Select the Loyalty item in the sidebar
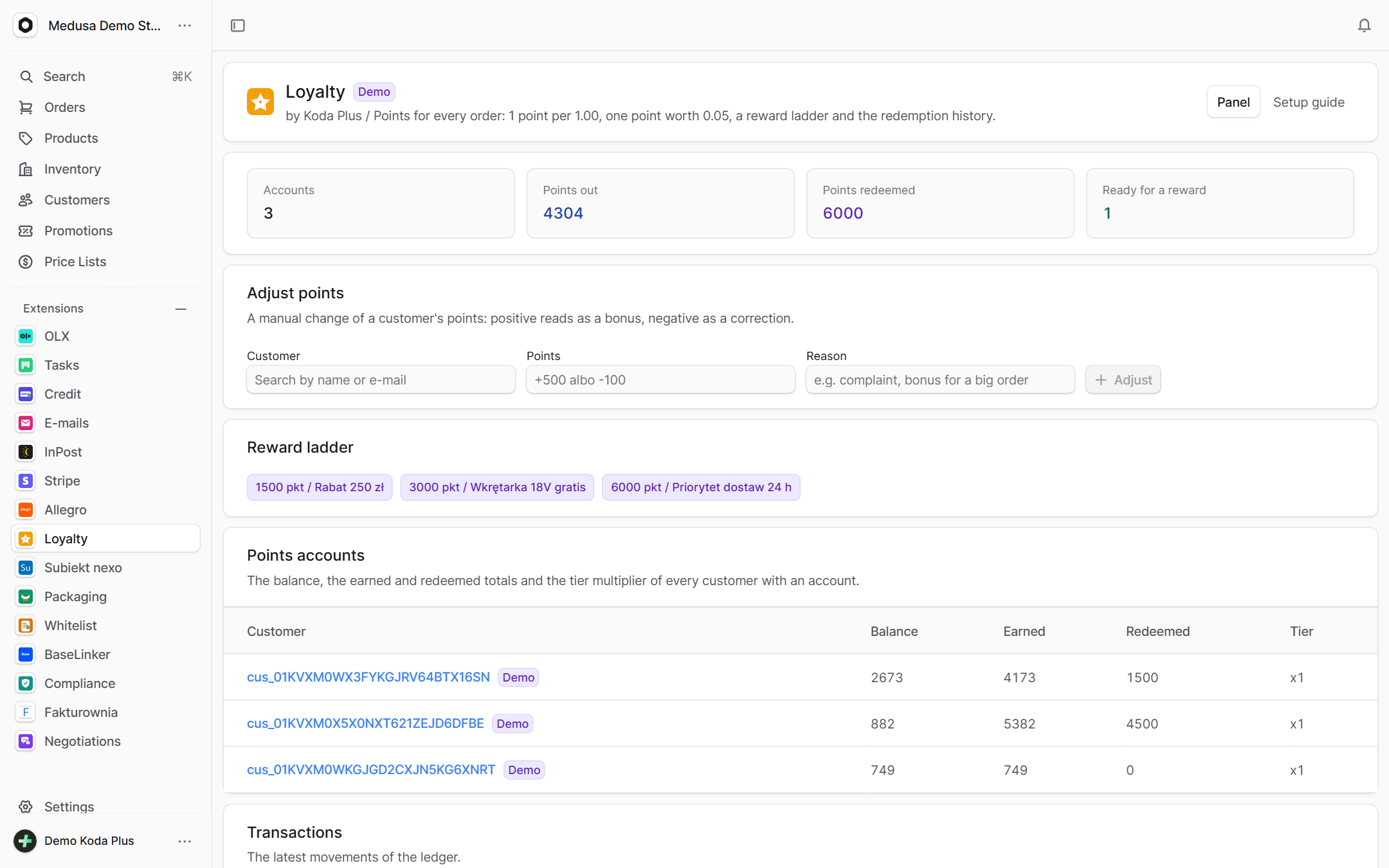 (106, 539)
